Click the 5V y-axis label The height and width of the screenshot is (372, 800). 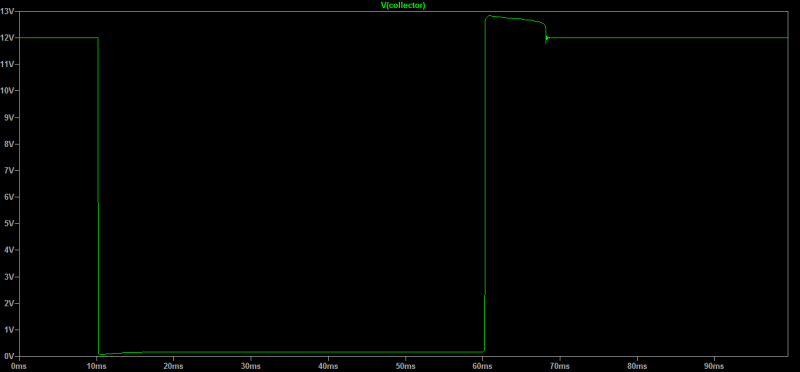coord(9,224)
